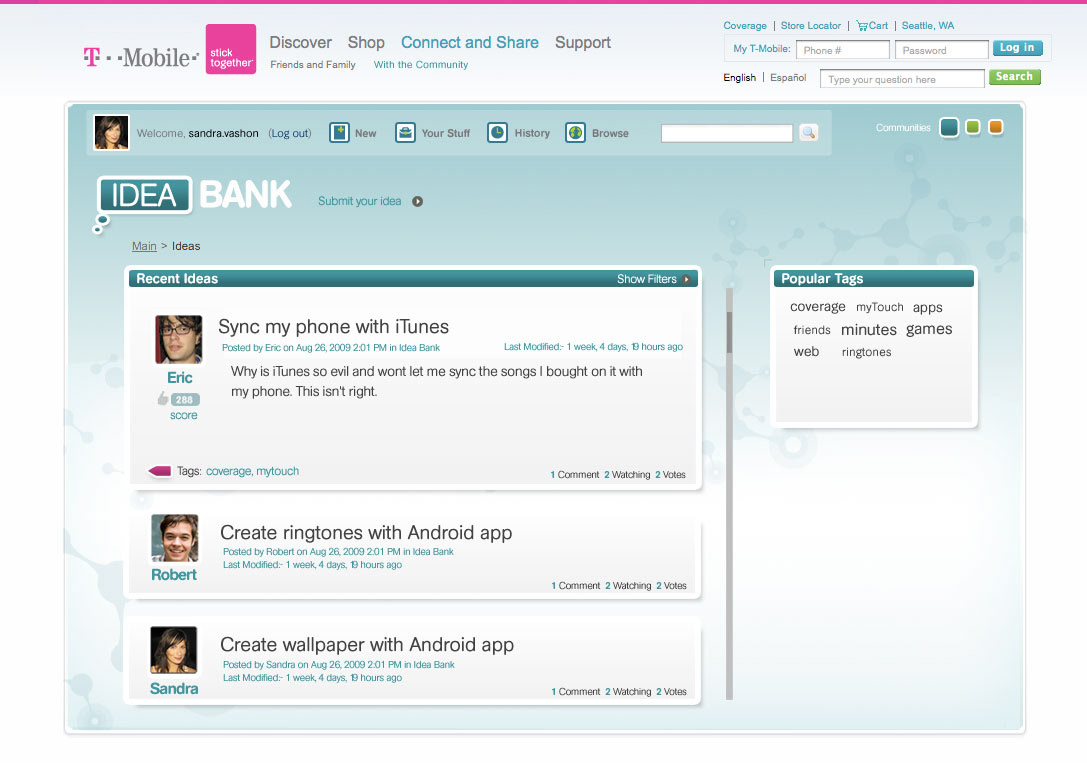Click the Robert username link

coord(174,575)
